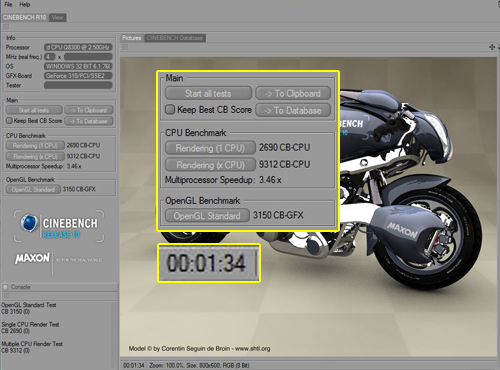
Task: Click the CINEBENCH Release 10 logo
Action: (x=59, y=226)
